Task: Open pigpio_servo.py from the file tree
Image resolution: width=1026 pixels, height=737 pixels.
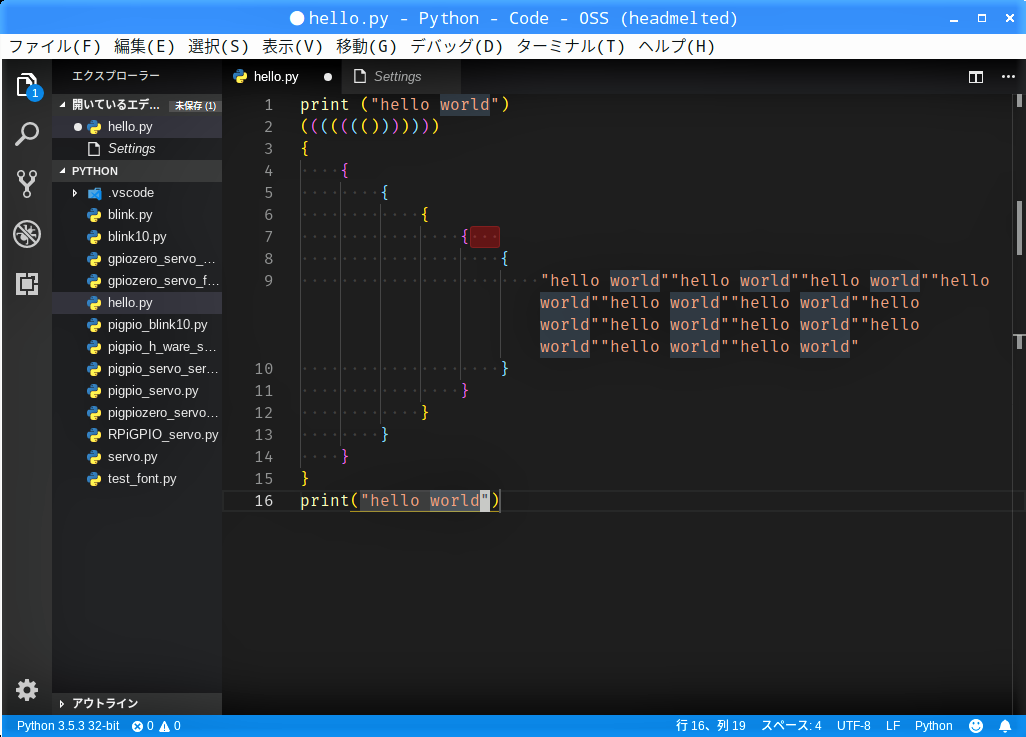Action: coord(137,391)
